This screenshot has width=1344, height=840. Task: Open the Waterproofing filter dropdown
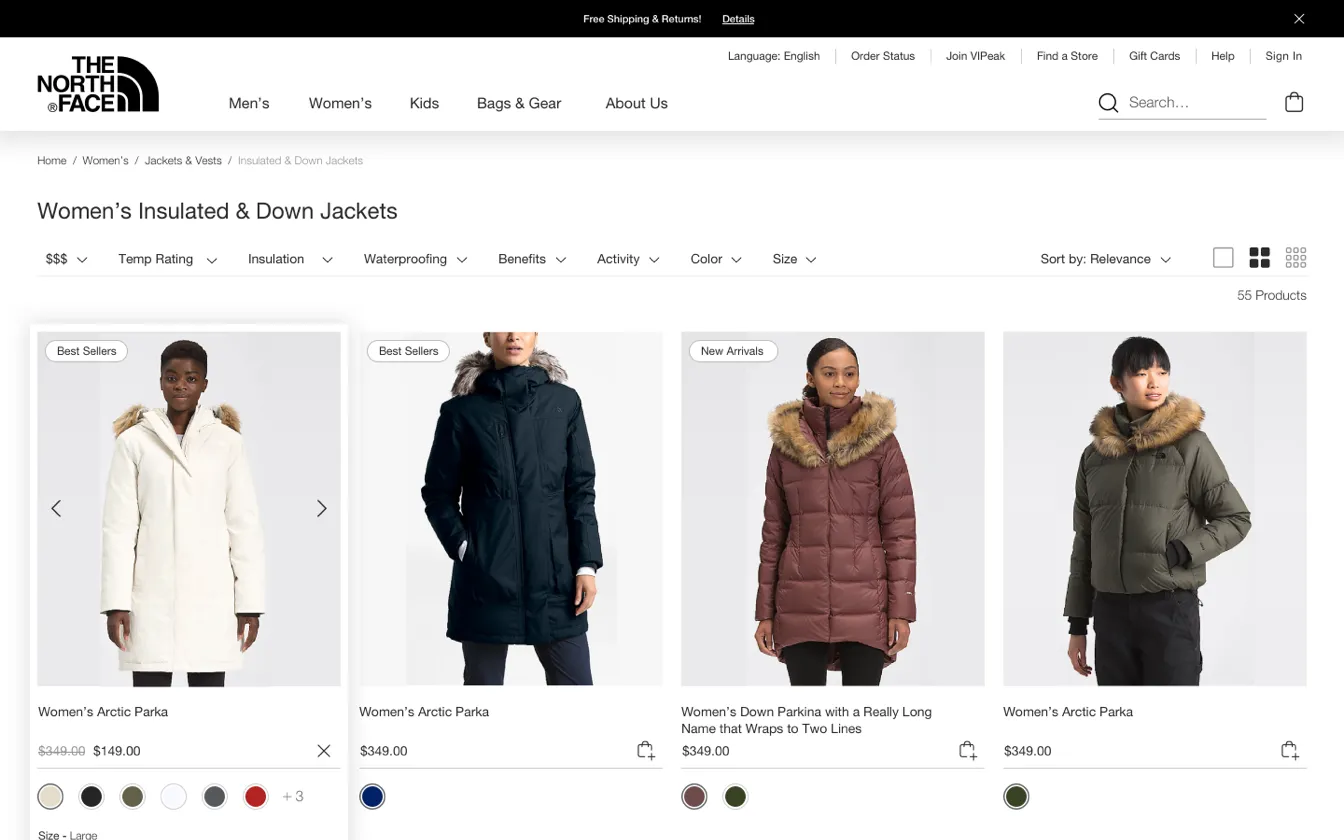tap(415, 259)
